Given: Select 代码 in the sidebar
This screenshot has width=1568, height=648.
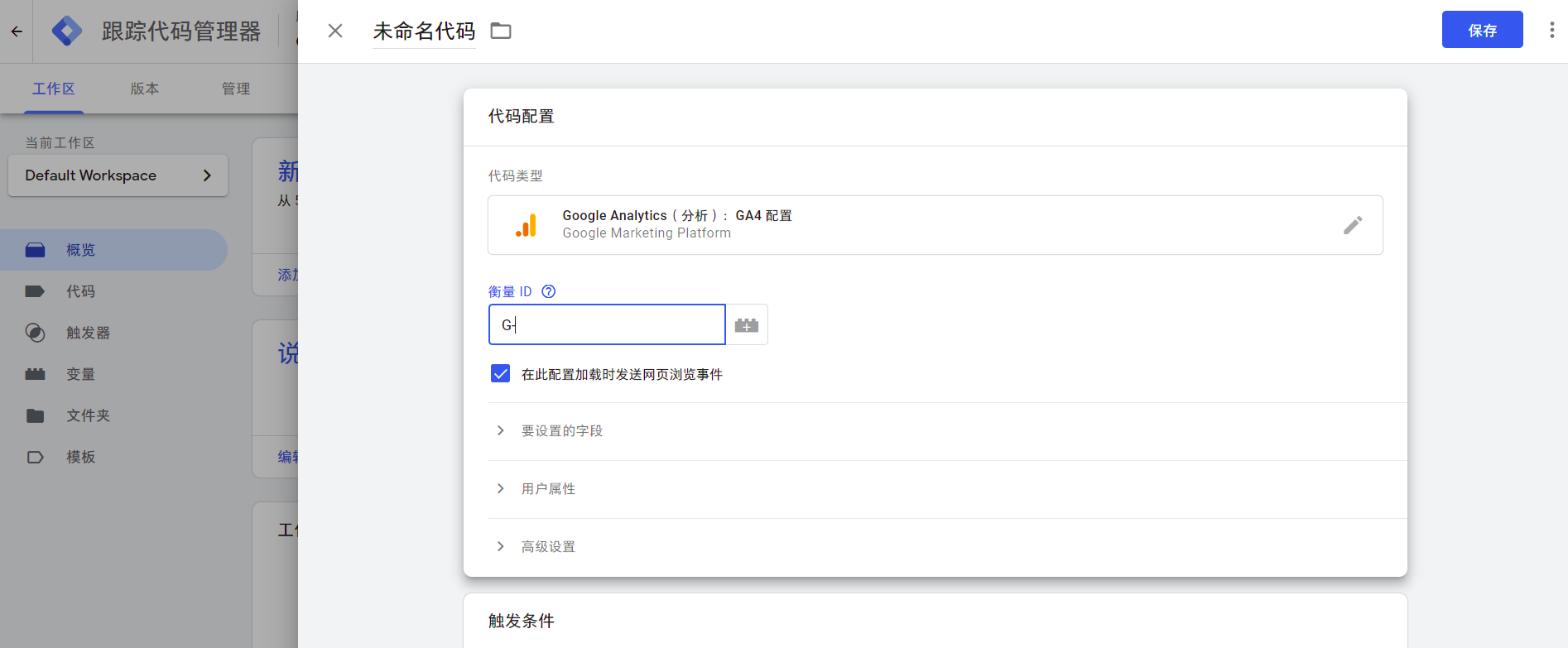Looking at the screenshot, I should [113, 291].
